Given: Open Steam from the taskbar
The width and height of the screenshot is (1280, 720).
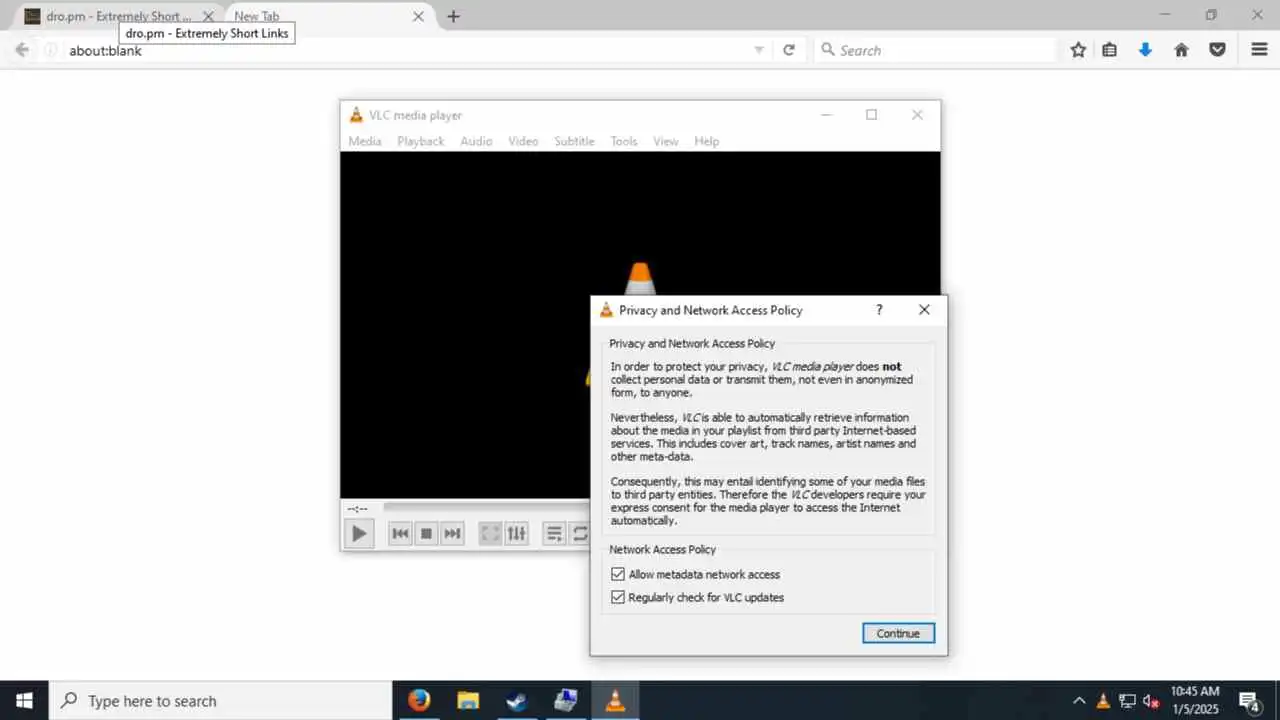Looking at the screenshot, I should [517, 701].
